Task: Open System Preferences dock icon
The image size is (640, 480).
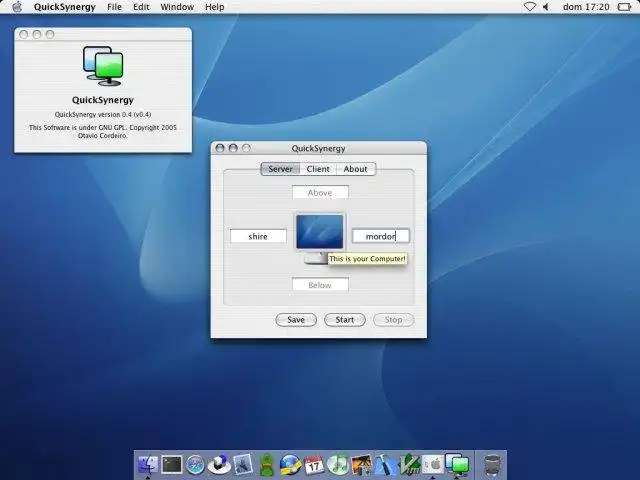Action: [x=433, y=464]
